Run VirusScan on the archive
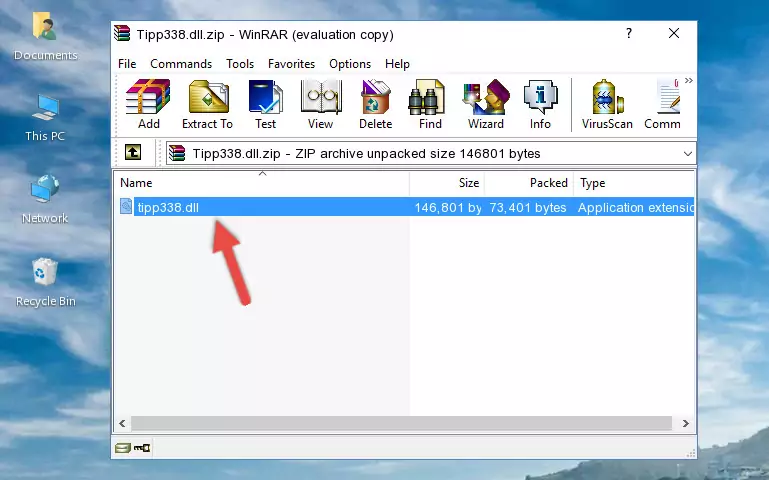Screen dimensions: 769x480 [x=607, y=104]
